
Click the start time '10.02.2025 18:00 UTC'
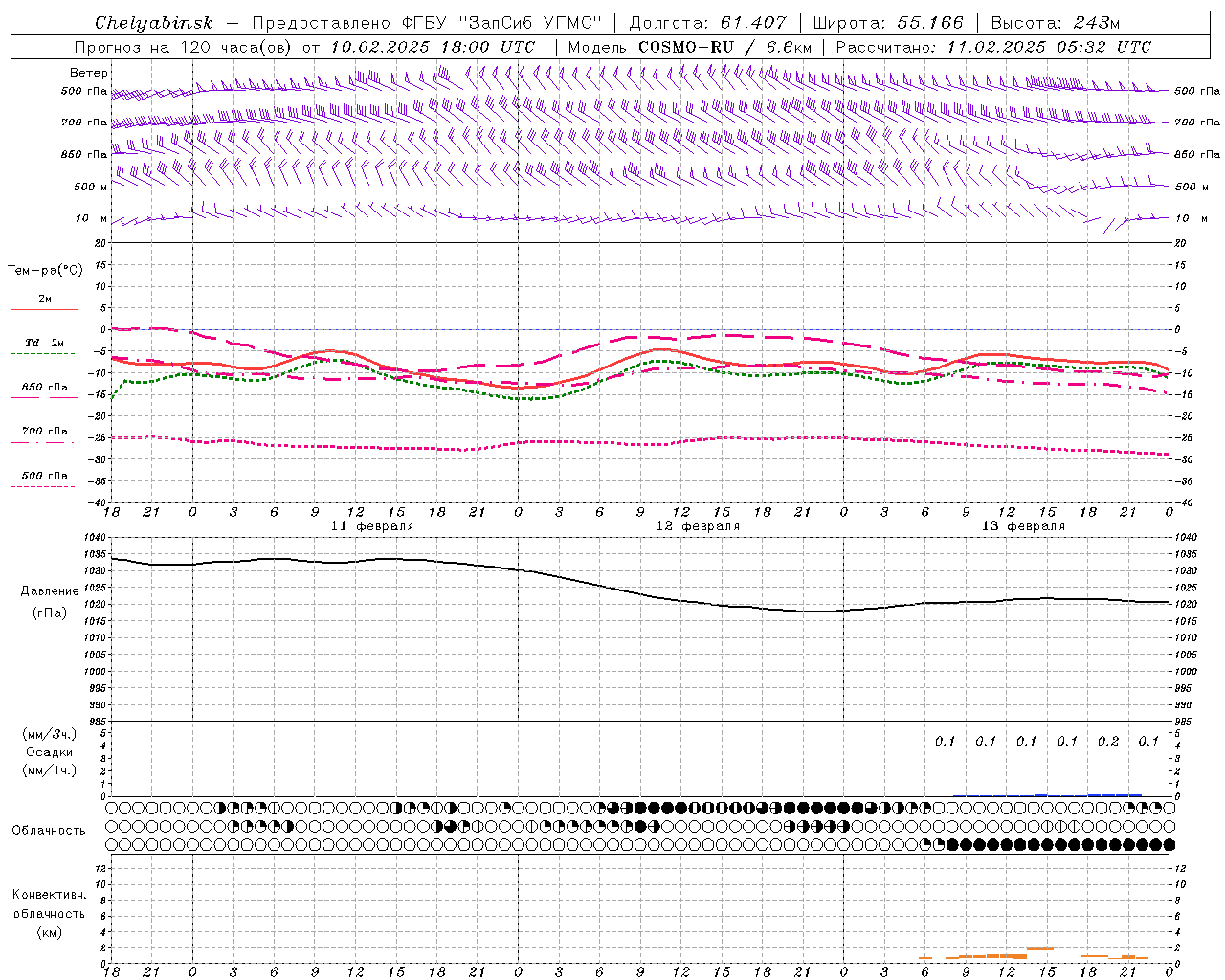pyautogui.click(x=433, y=47)
